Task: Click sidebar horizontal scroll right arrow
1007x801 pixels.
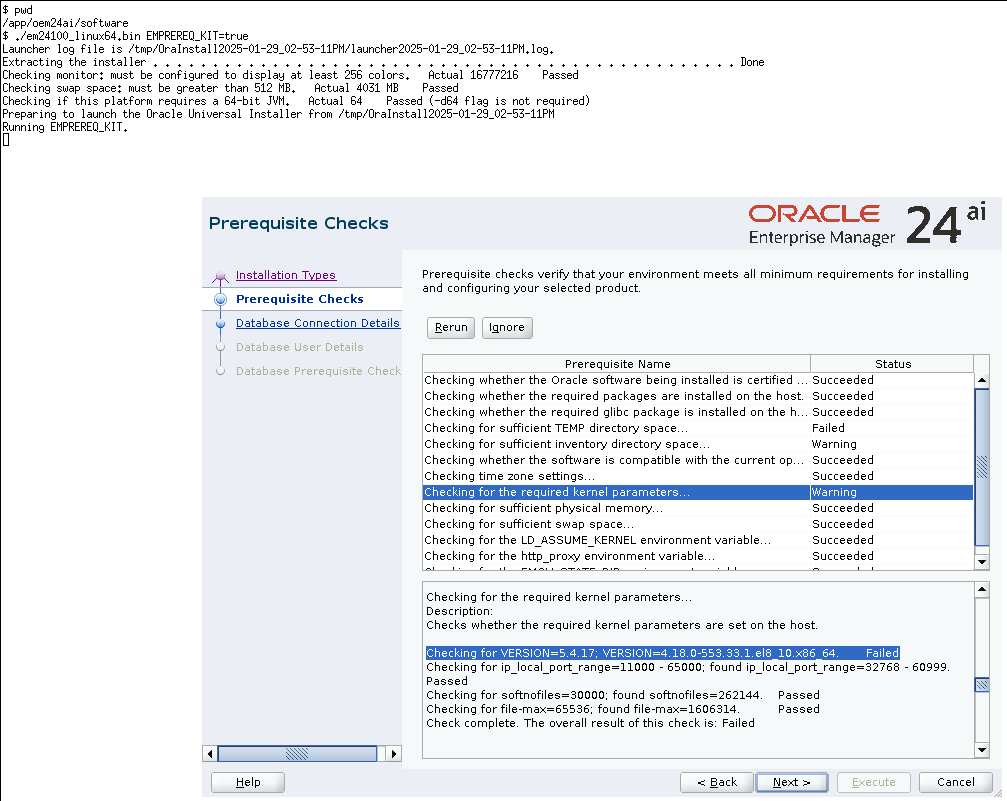Action: (x=394, y=753)
